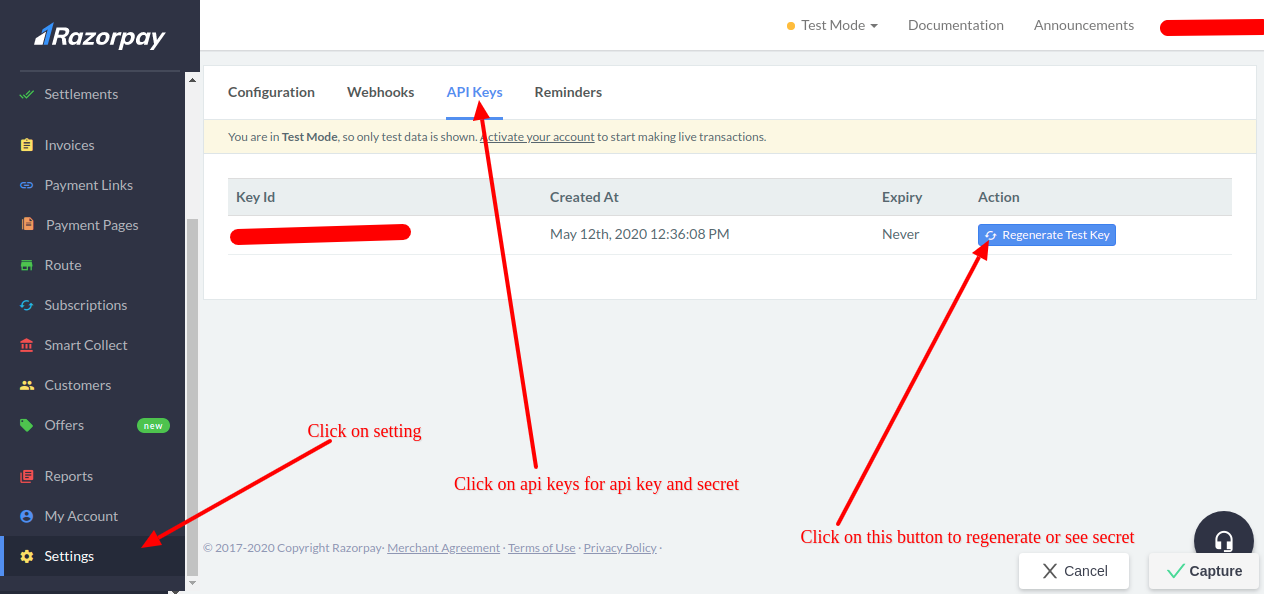Screen dimensions: 1264x594
Task: Click the Cancel X icon
Action: 1049,571
